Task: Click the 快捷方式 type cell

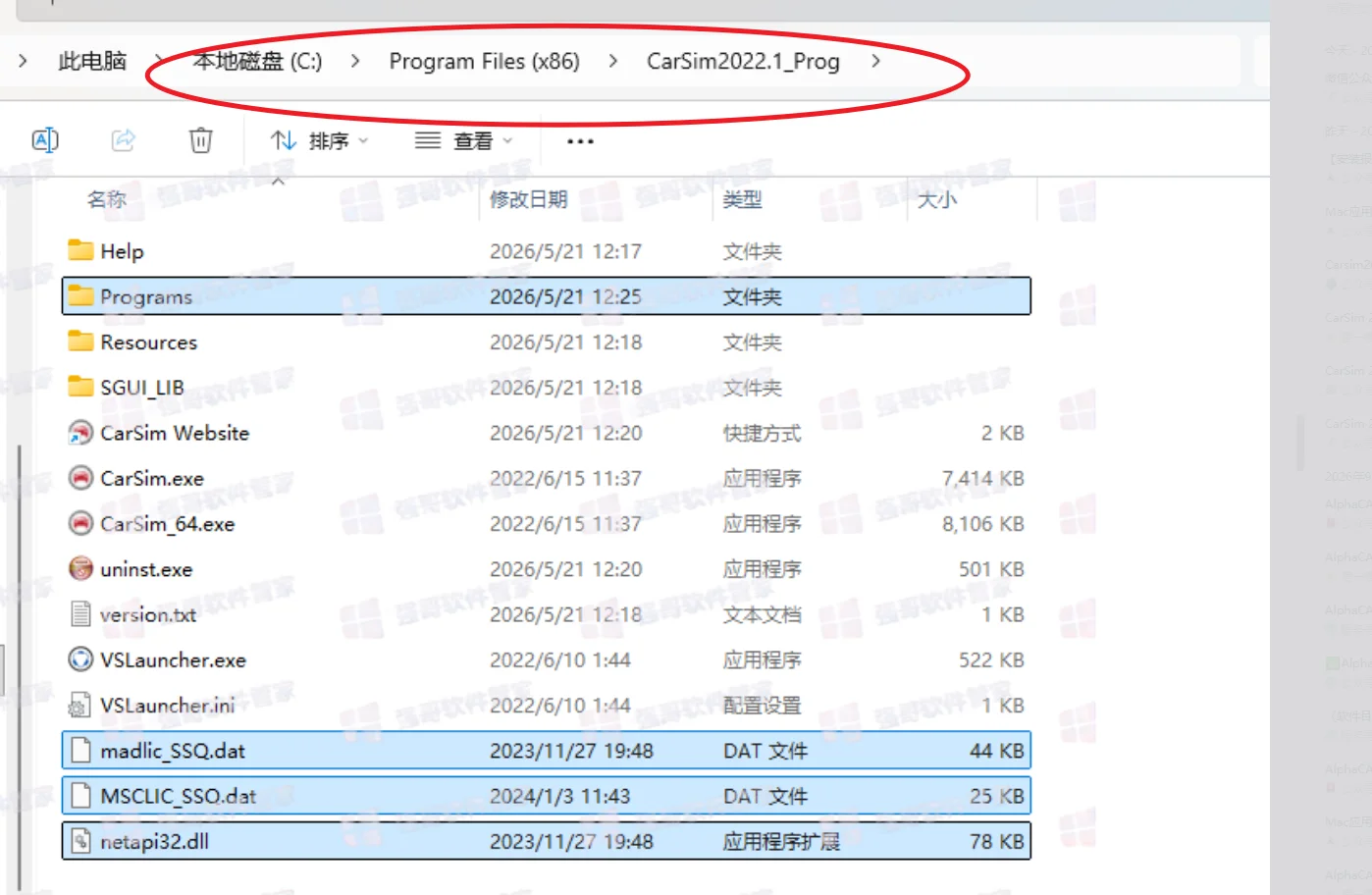Action: (x=762, y=433)
